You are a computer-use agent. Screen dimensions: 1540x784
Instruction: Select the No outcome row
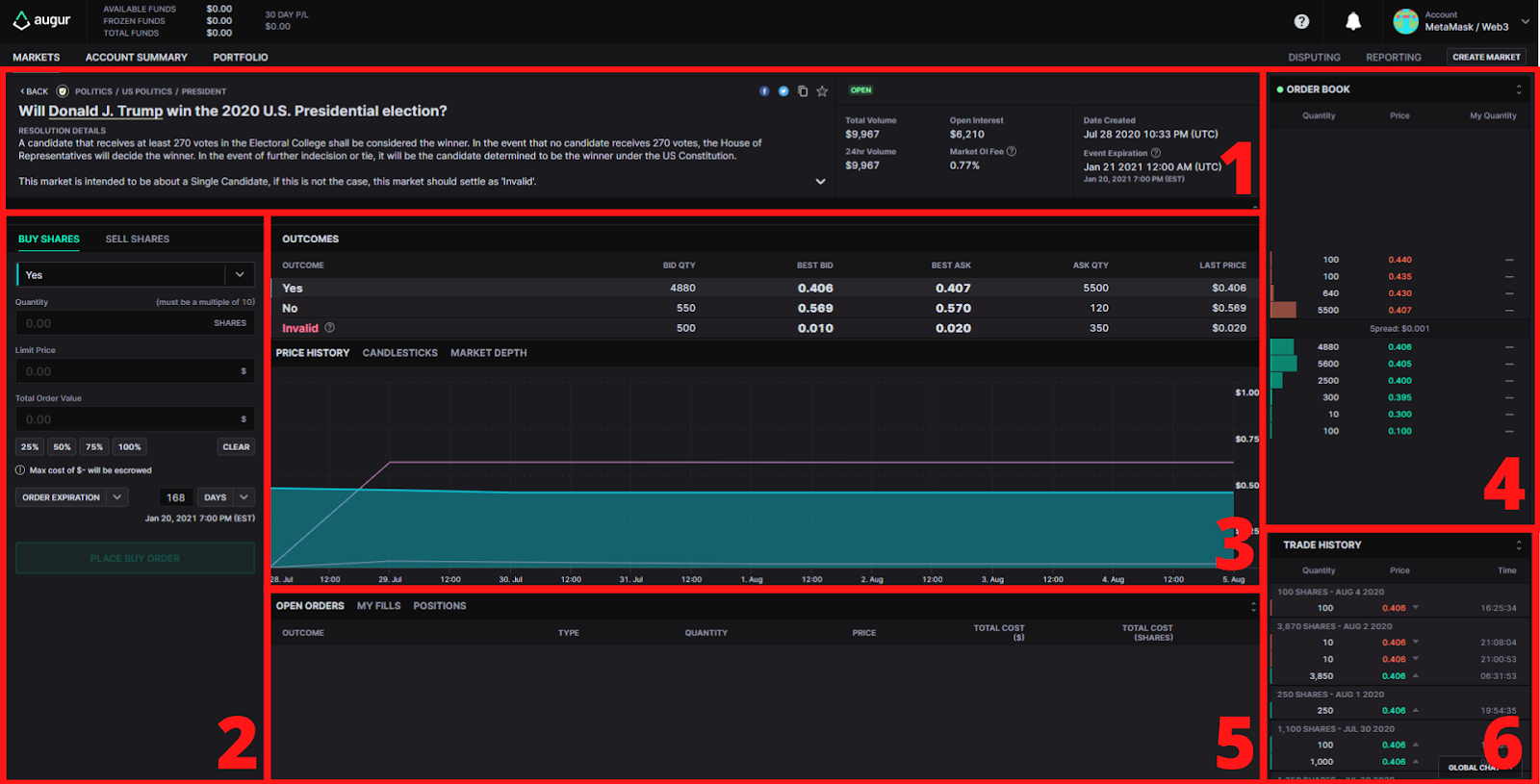tap(765, 308)
